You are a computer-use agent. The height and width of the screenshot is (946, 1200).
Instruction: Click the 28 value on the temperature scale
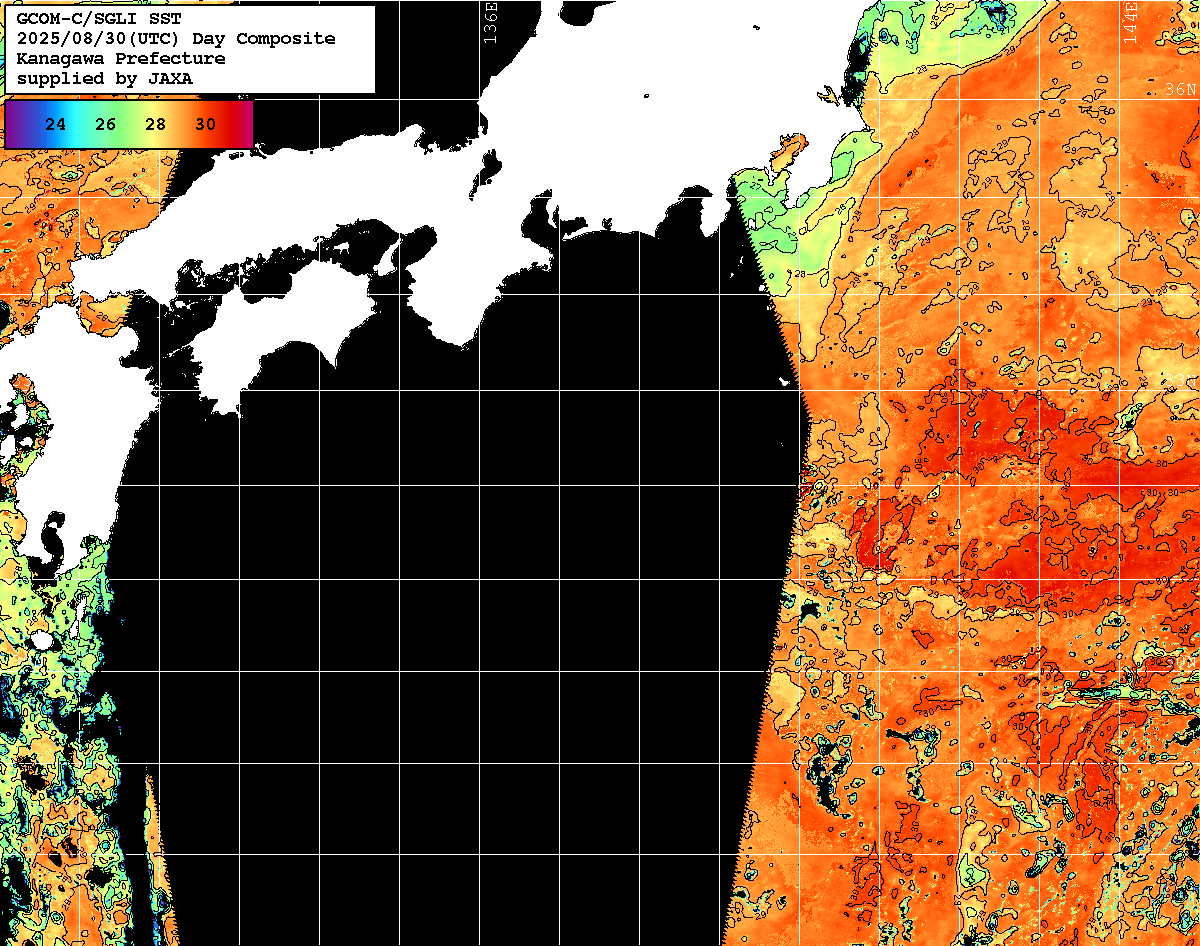tap(156, 125)
